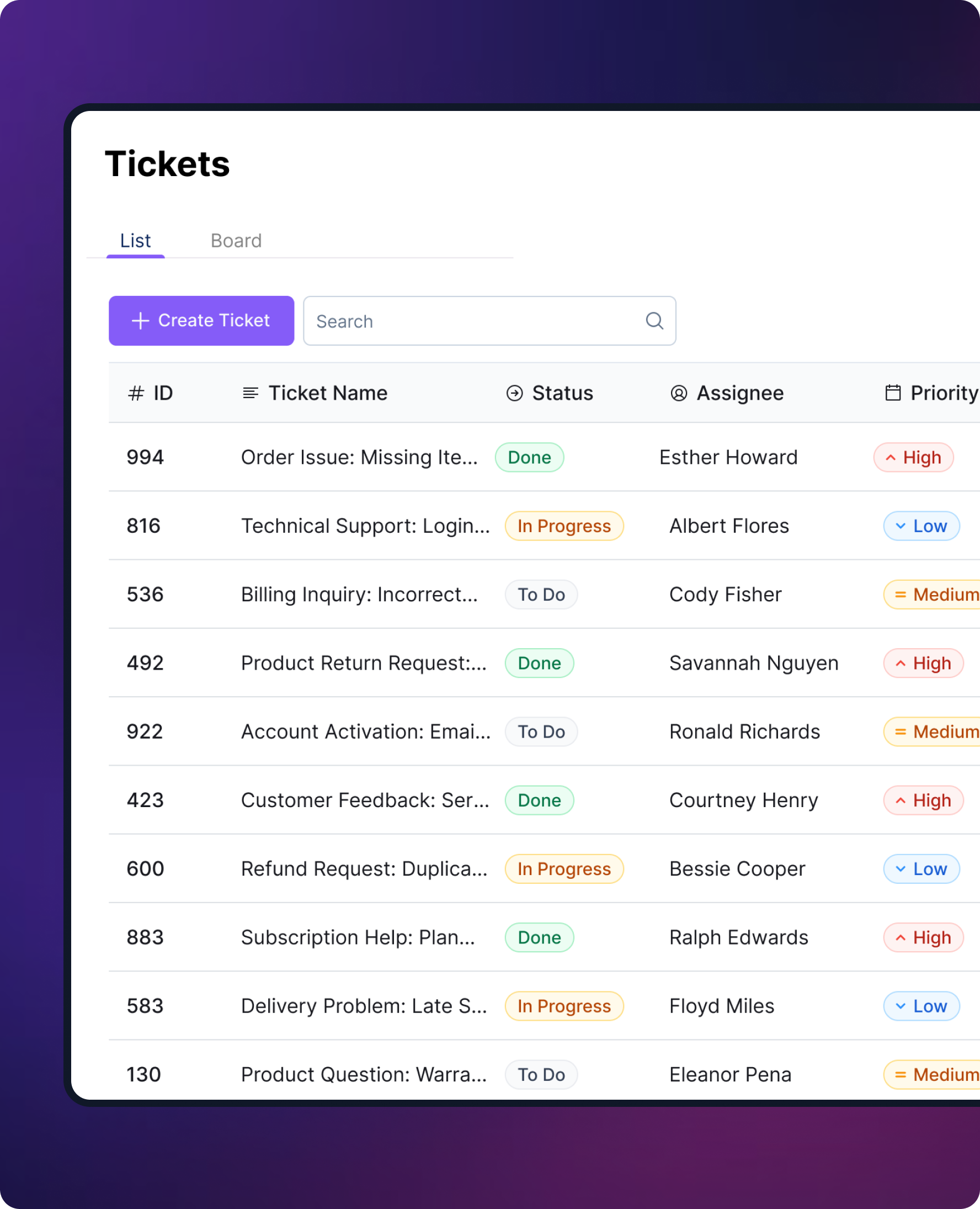Click the arrow-circle icon beside Status header

[514, 393]
